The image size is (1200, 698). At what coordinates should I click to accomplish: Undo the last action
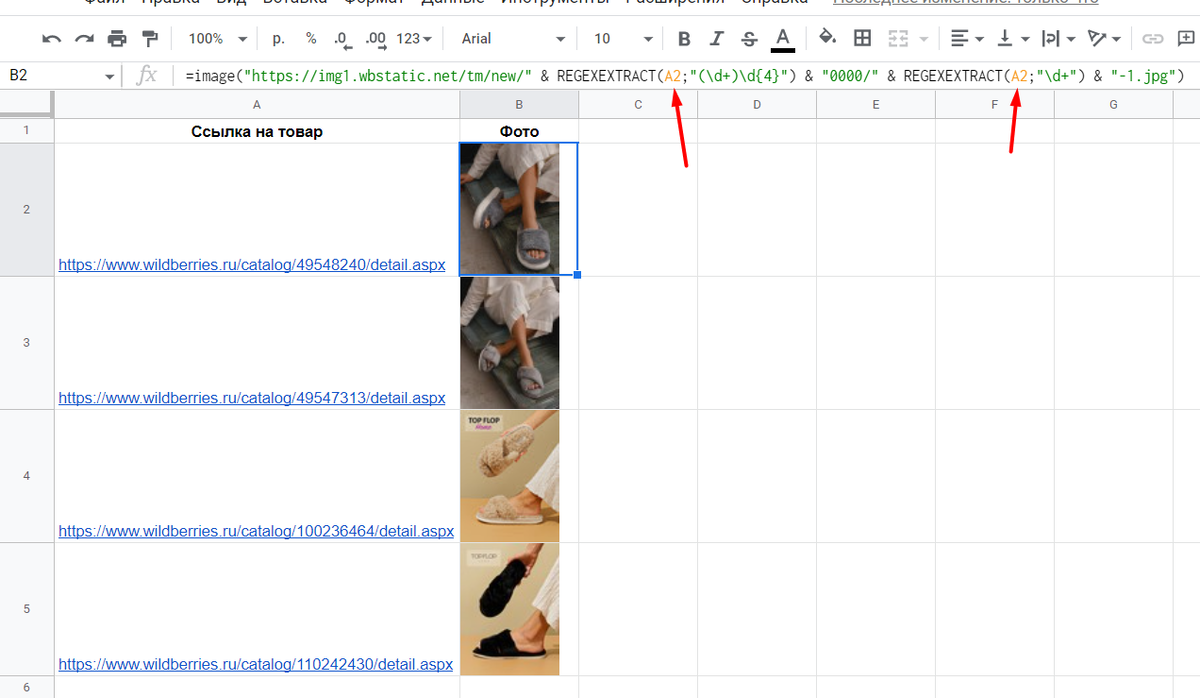[x=52, y=39]
